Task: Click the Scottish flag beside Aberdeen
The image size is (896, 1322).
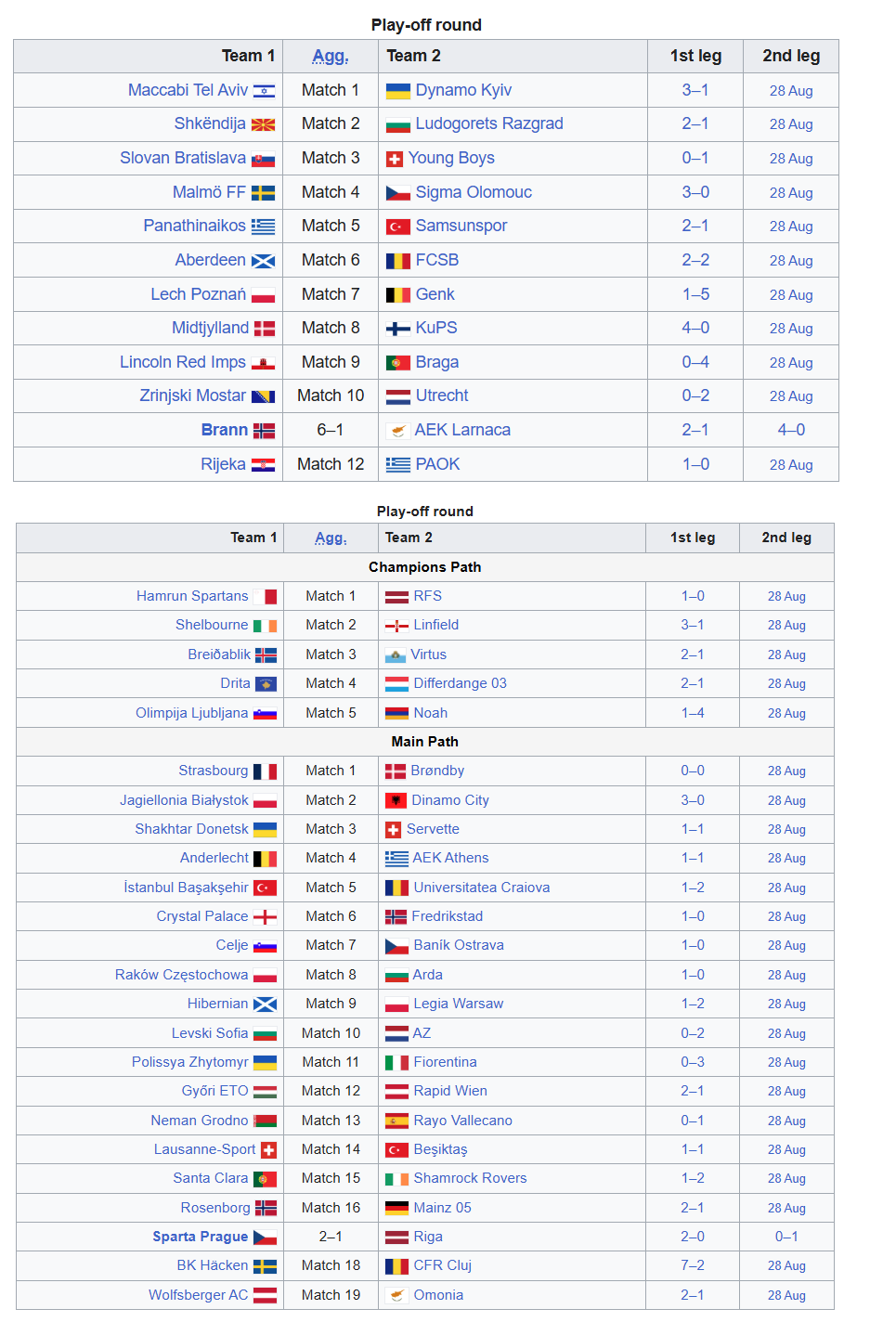Action: coord(264,261)
